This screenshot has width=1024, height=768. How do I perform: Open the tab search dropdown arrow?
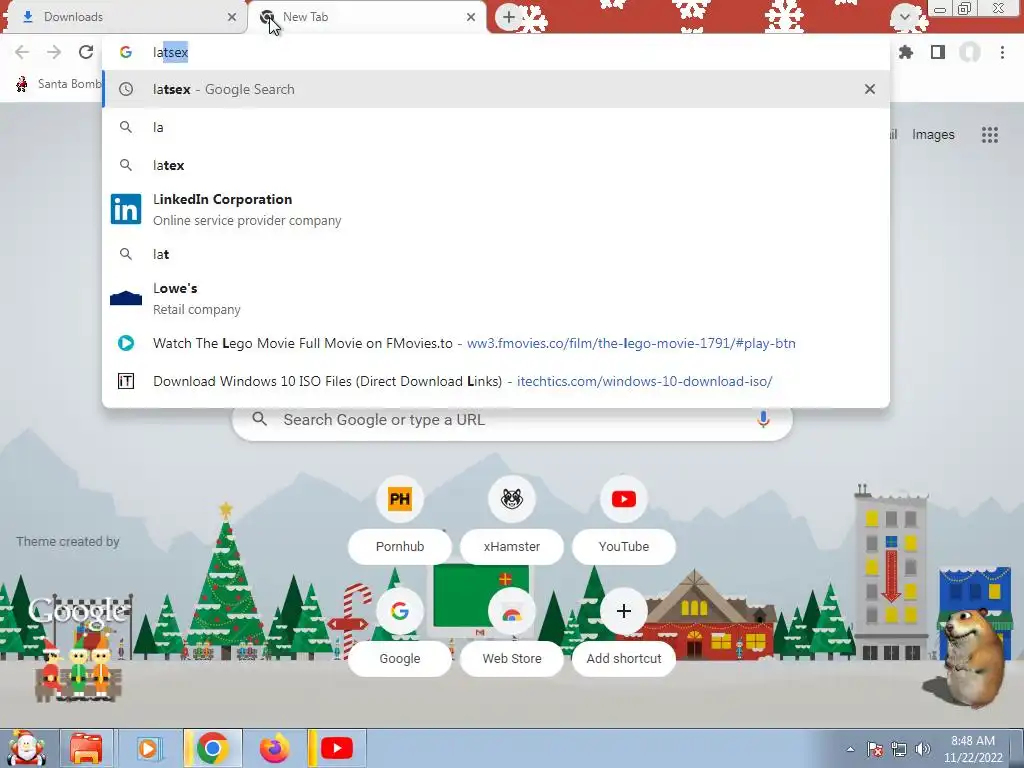[904, 17]
